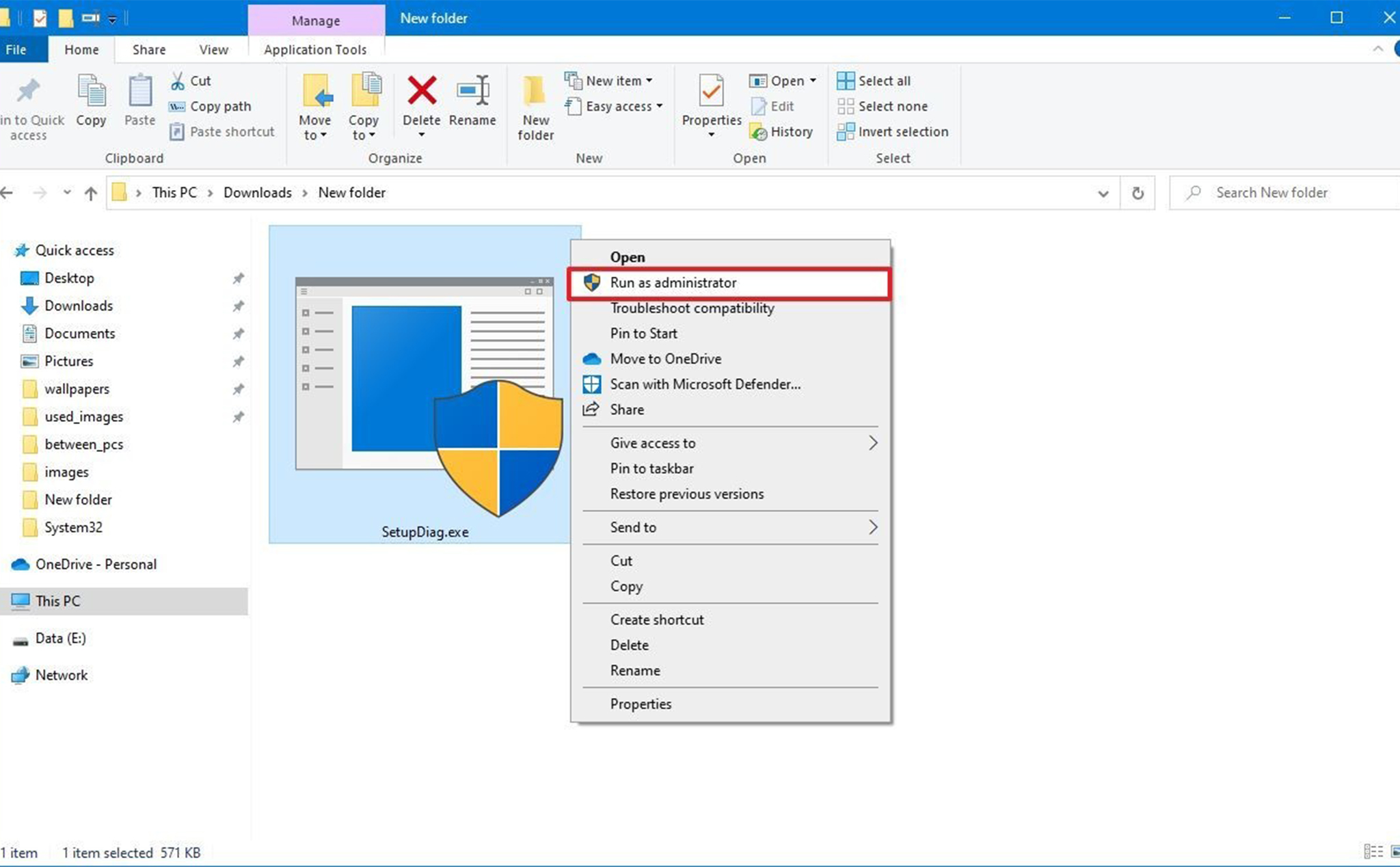Viewport: 1400px width, 867px height.
Task: Choose Pin to taskbar menu entry
Action: click(651, 468)
